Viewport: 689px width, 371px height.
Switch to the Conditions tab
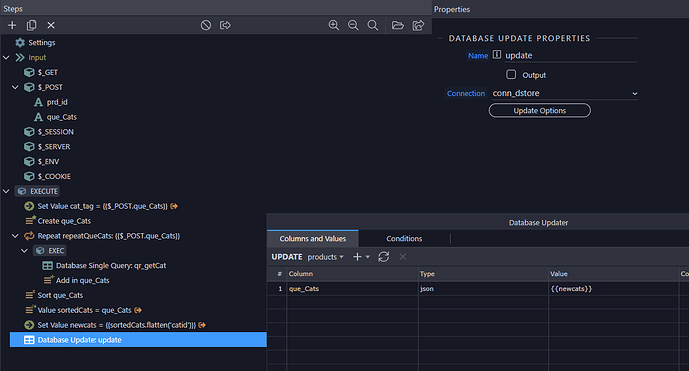point(404,239)
